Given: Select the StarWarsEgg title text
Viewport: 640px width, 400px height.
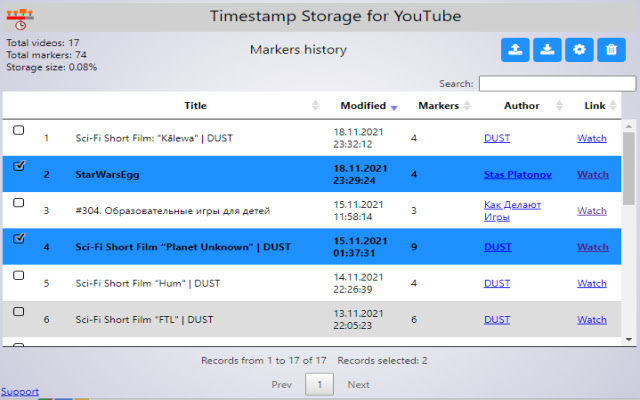Looking at the screenshot, I should pos(107,174).
